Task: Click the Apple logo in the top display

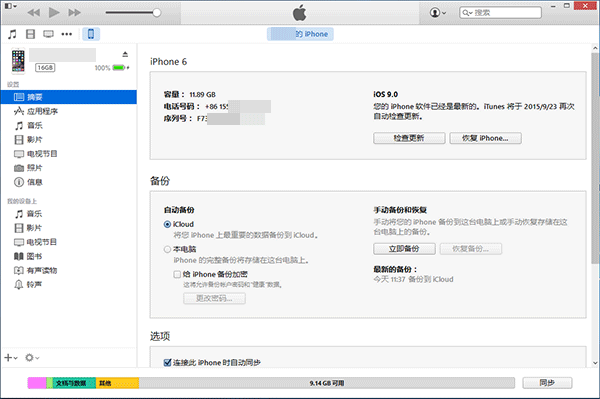Action: click(x=300, y=13)
